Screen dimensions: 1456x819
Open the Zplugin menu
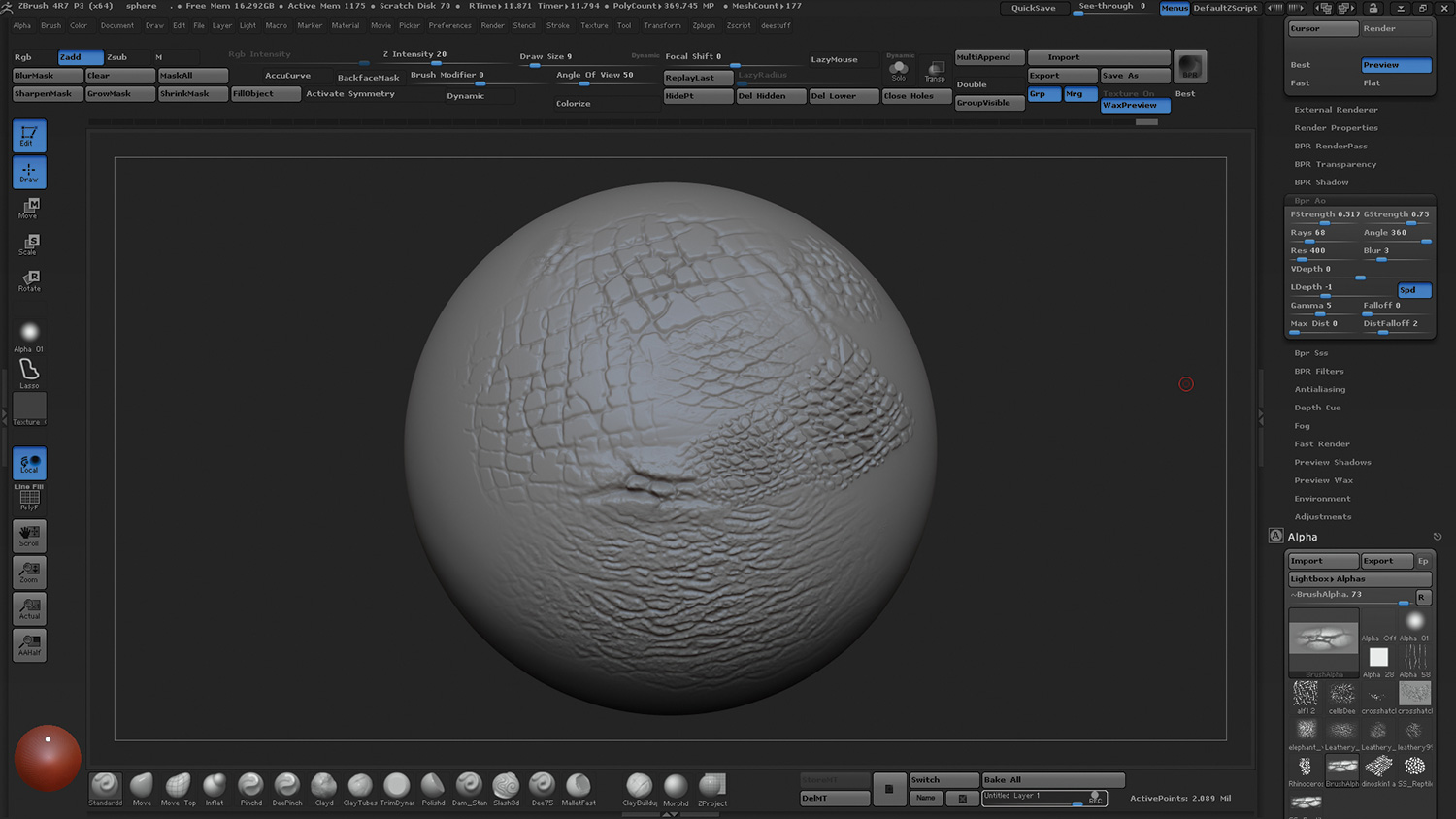click(x=704, y=26)
